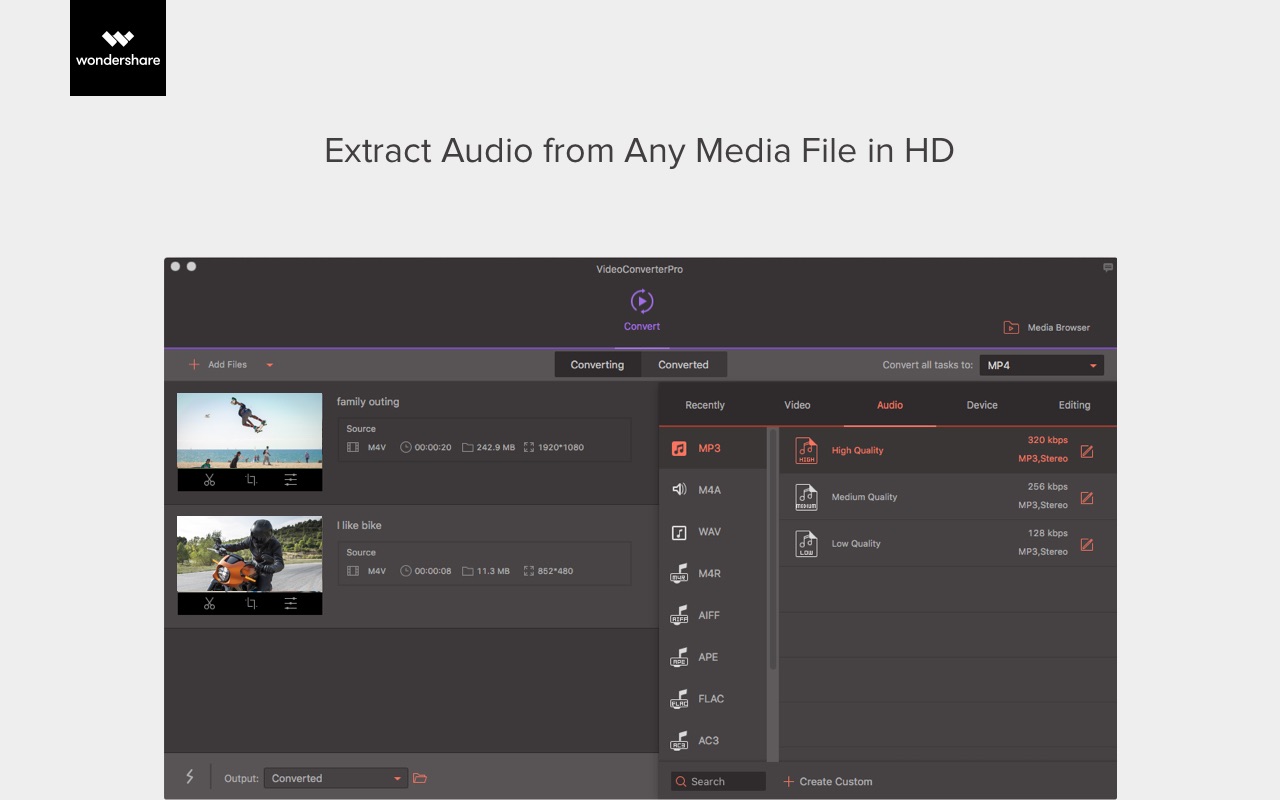Click the 00:00:08 duration value
The image size is (1280, 800).
coord(433,571)
